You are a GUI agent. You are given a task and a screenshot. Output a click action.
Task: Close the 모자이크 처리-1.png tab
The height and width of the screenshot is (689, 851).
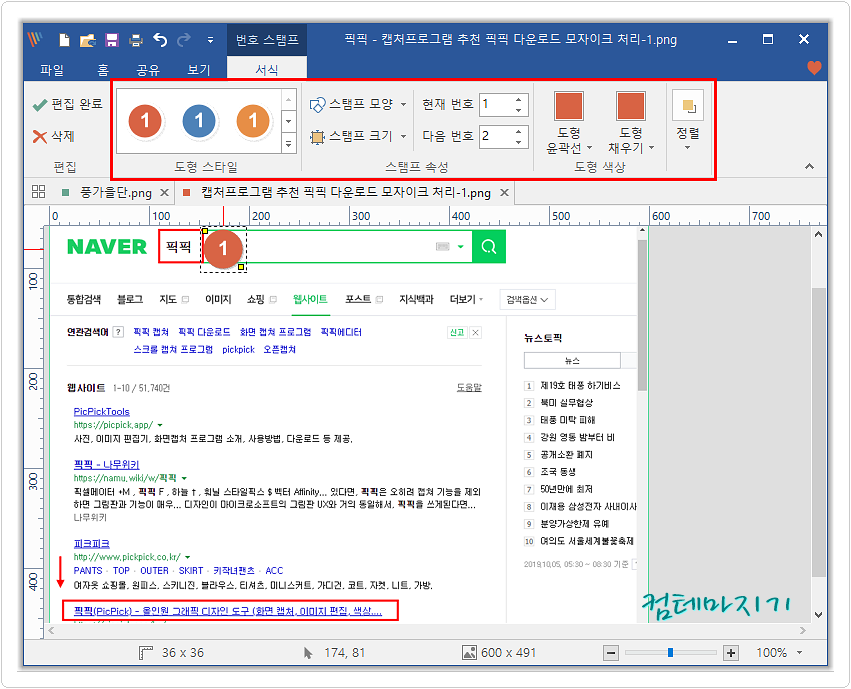click(504, 193)
